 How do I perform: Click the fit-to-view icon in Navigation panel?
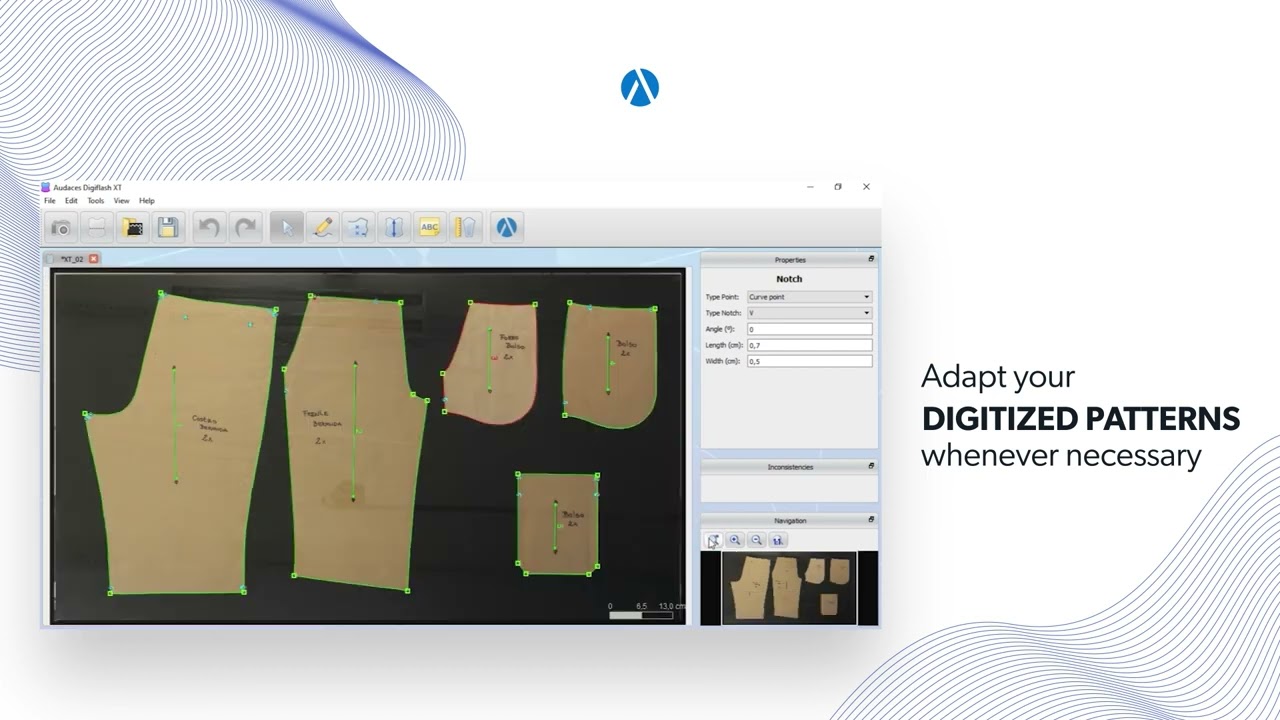(x=713, y=540)
